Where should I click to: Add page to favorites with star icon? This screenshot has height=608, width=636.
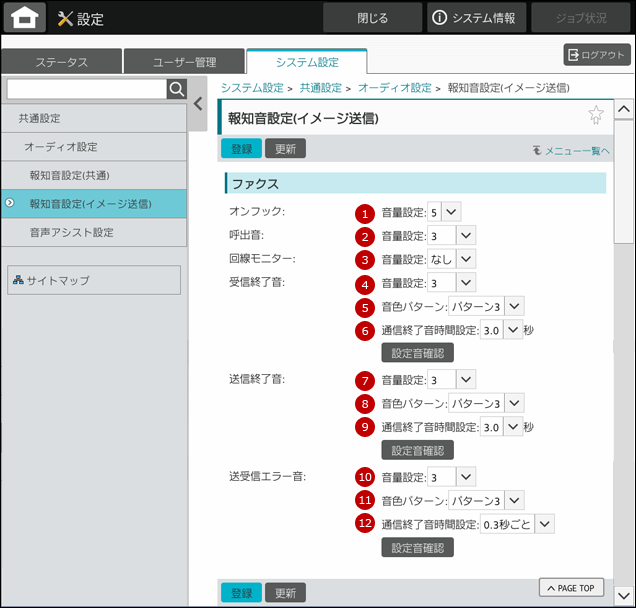(x=596, y=115)
